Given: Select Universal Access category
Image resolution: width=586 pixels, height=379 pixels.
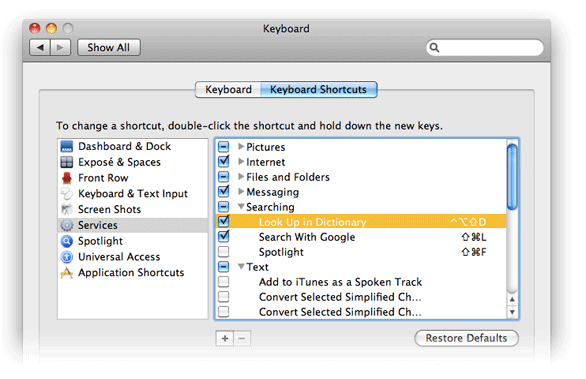Looking at the screenshot, I should [x=133, y=257].
